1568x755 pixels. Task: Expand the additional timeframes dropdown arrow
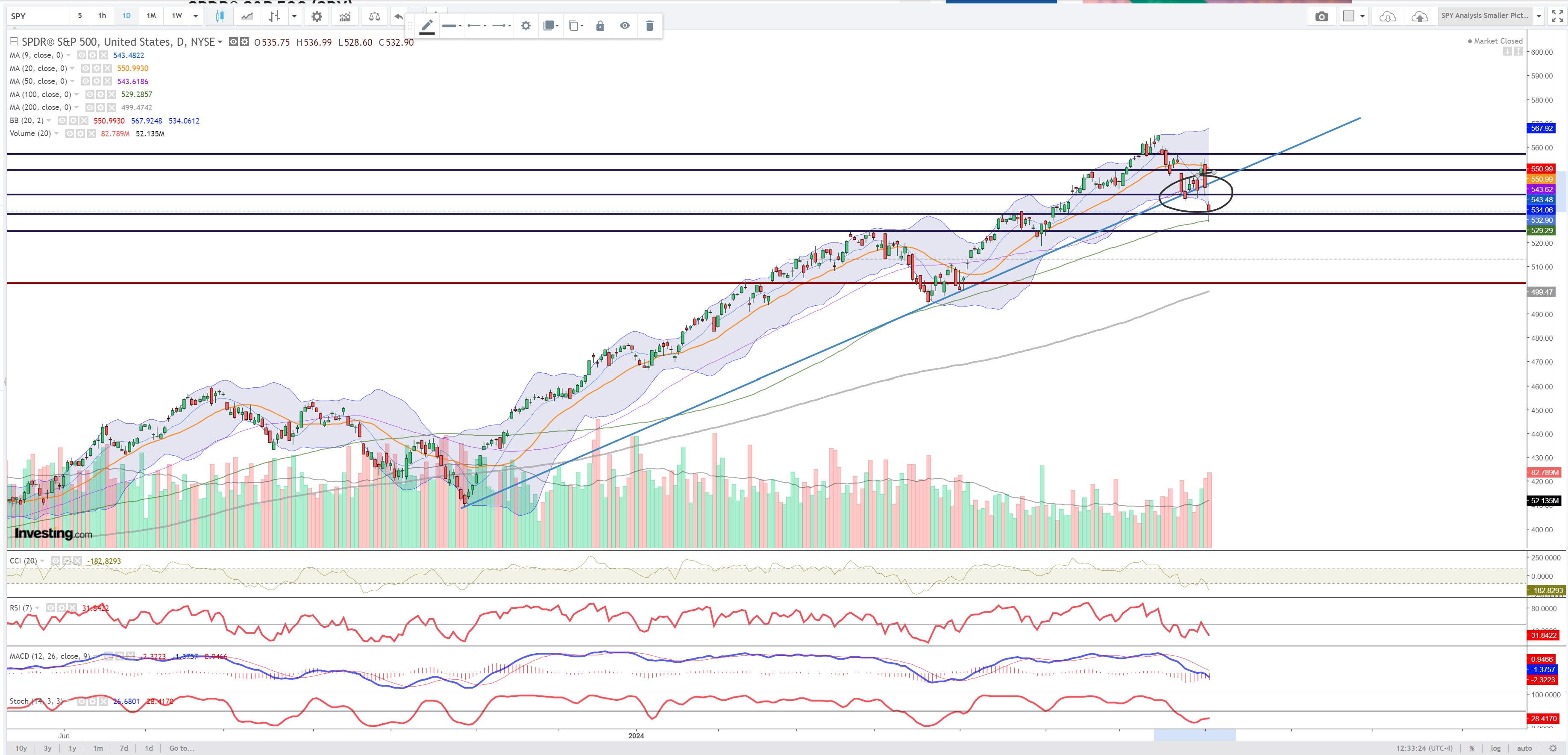(195, 16)
